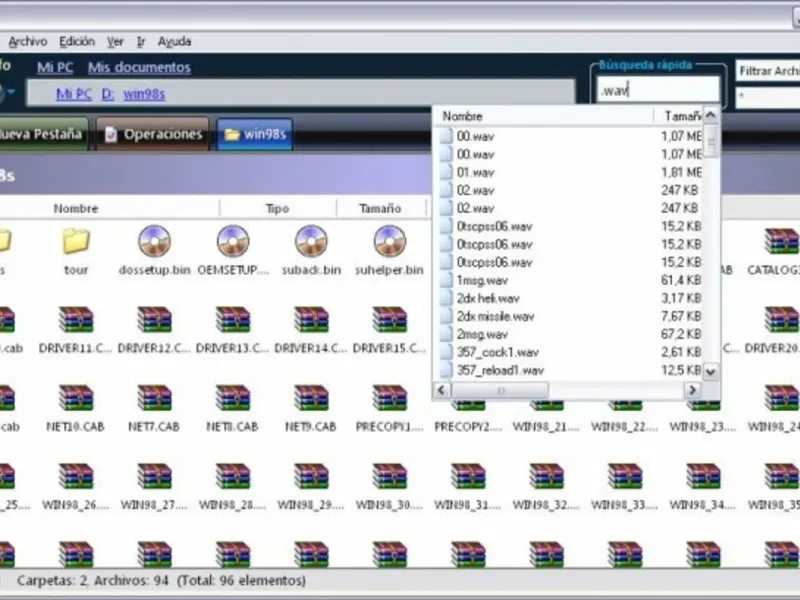Image resolution: width=800 pixels, height=600 pixels.
Task: Select the DRIVER14 cab archive icon
Action: pos(311,319)
